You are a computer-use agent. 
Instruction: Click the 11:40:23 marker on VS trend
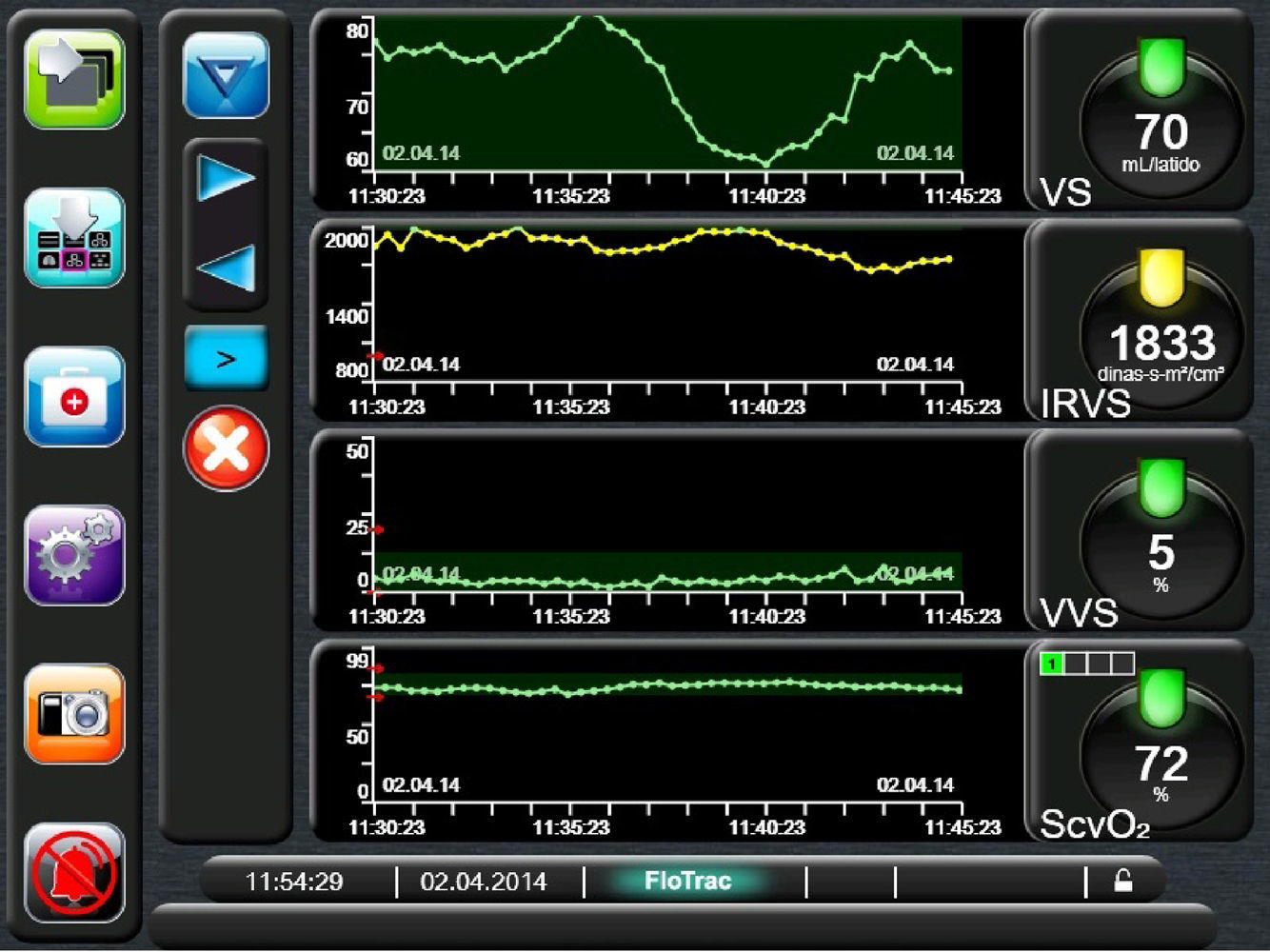766,196
